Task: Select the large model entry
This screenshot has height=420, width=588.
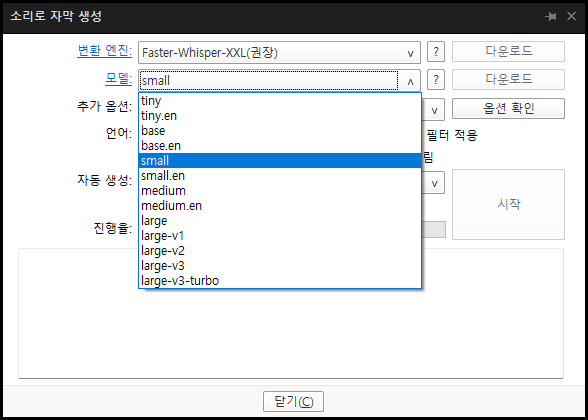Action: click(x=280, y=220)
